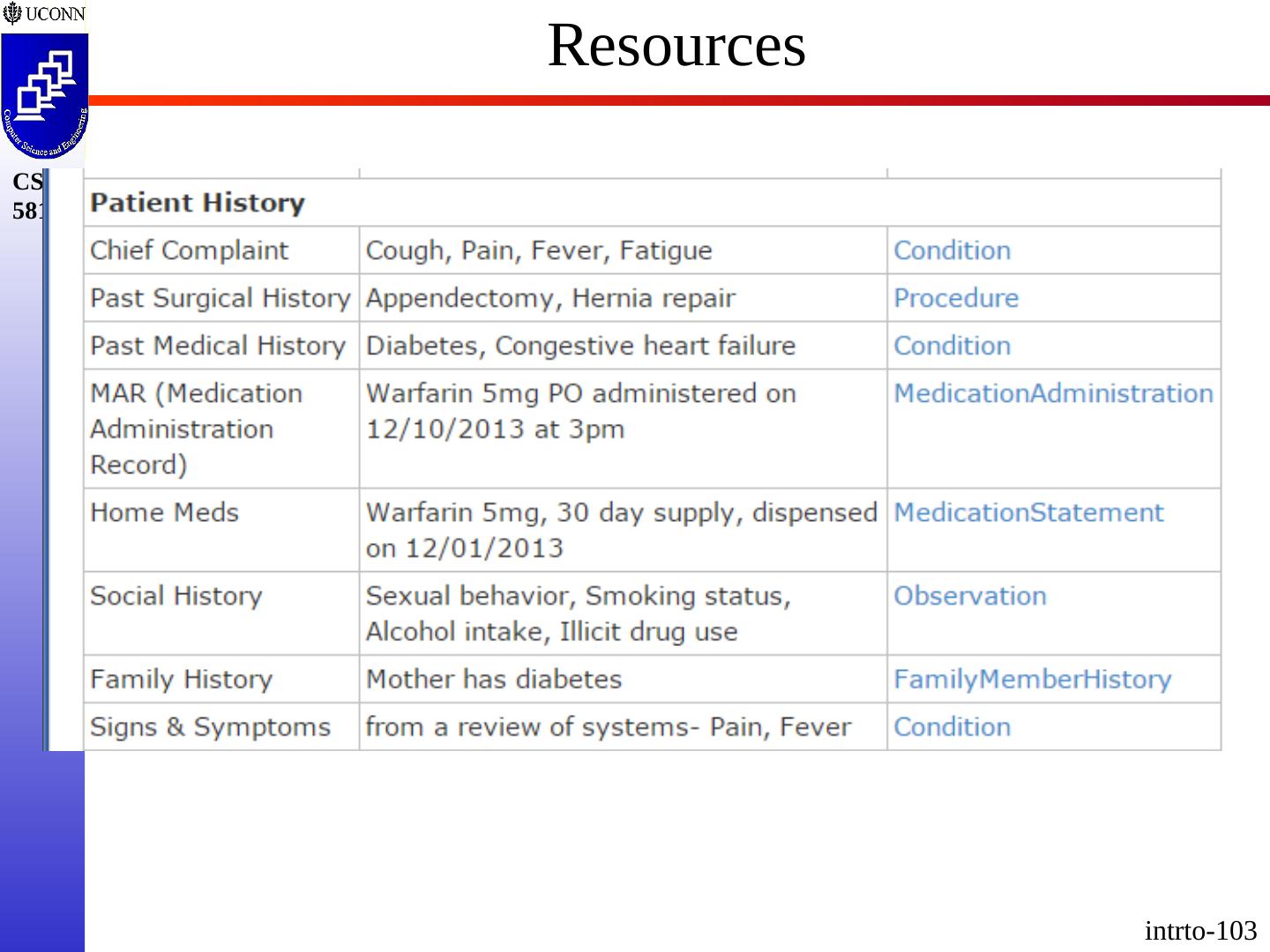Follow the MedicationAdministration link
1270x952 pixels.
1053,393
